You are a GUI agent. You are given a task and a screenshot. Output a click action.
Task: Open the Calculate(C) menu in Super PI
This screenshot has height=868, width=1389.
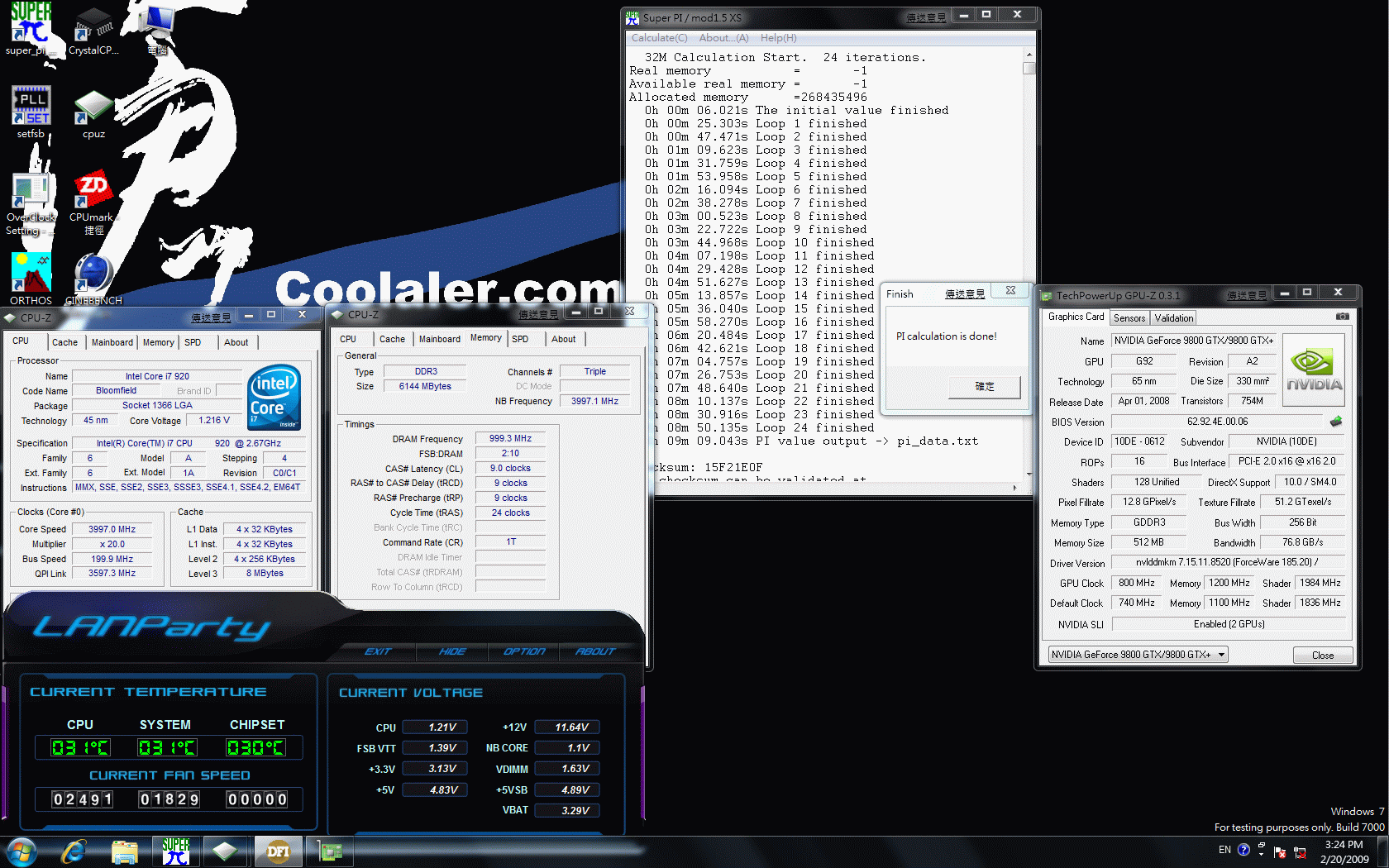coord(659,38)
